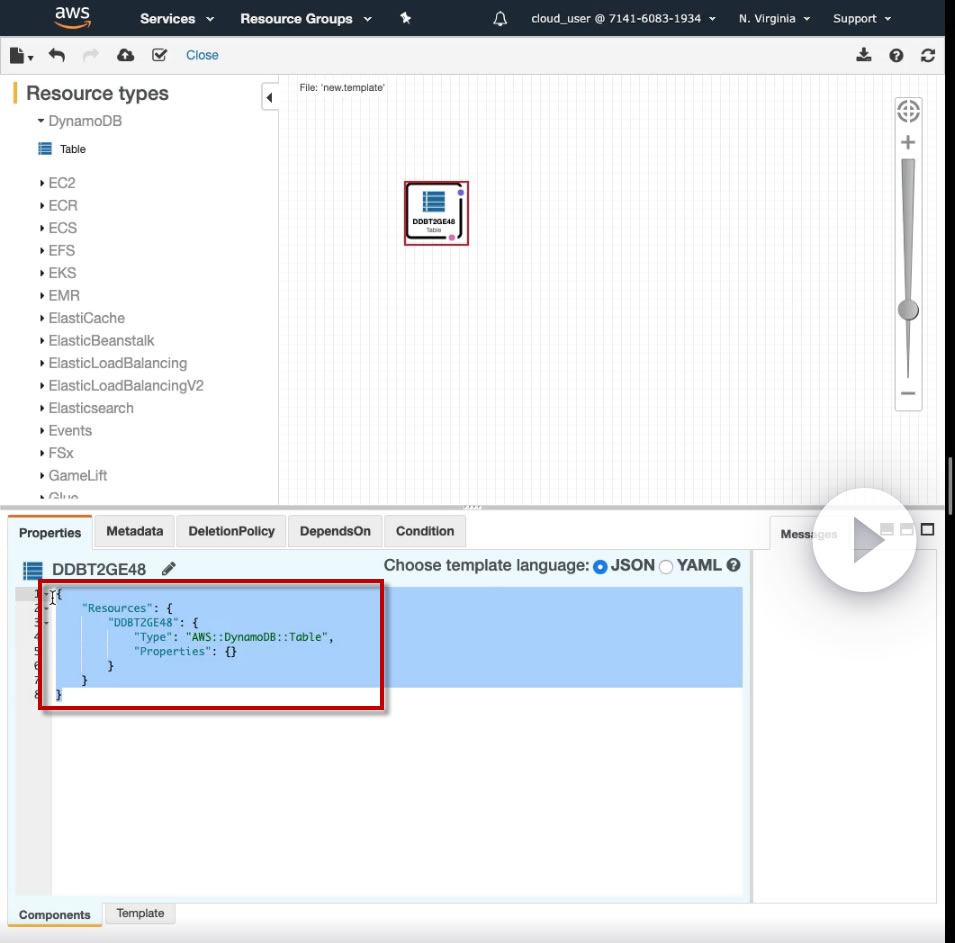955x943 pixels.
Task: Switch to the Metadata tab
Action: (x=135, y=531)
